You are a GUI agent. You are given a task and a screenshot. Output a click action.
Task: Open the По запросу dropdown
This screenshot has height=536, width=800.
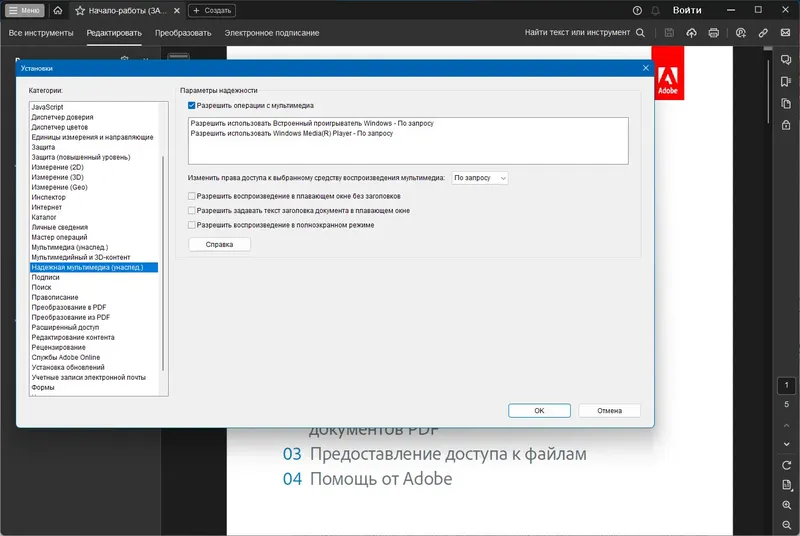pyautogui.click(x=480, y=178)
